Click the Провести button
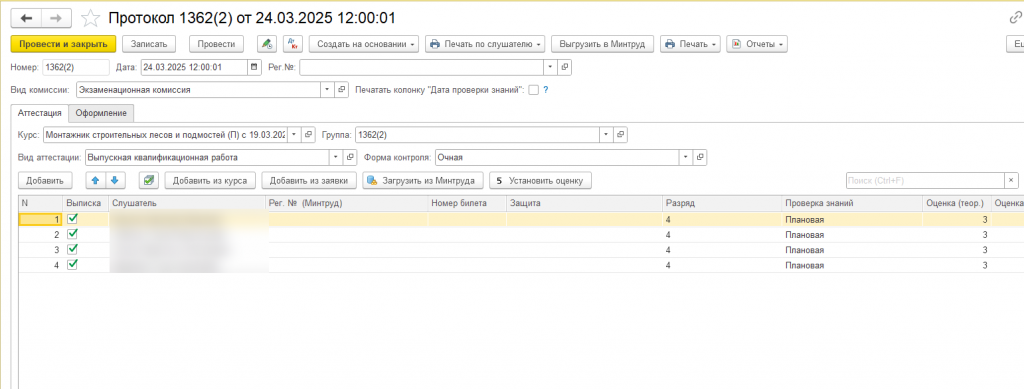 click(217, 44)
